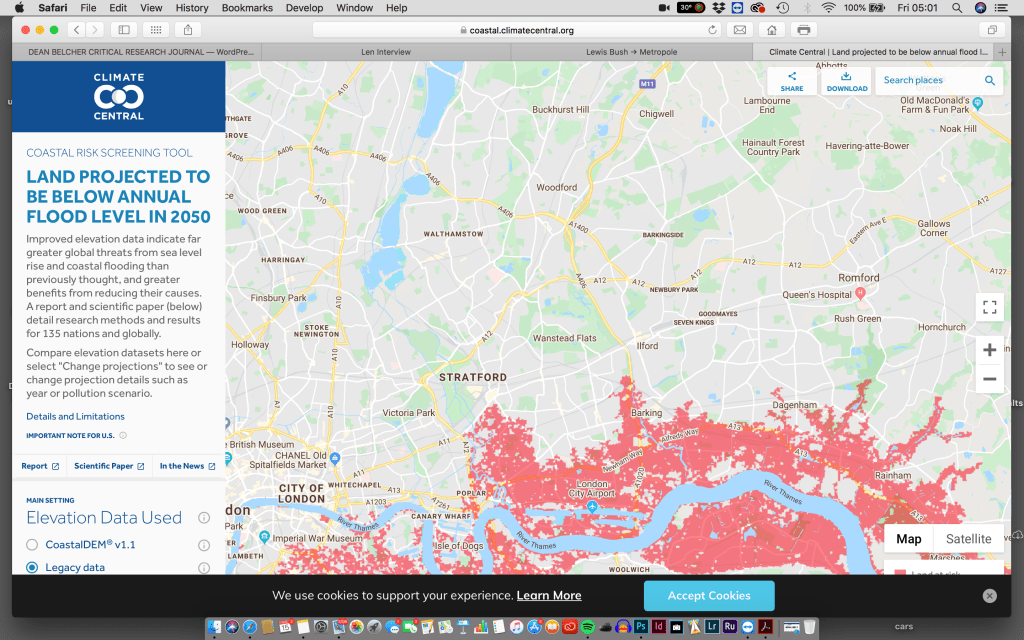
Task: Open the Bookmarks menu in the menu bar
Action: (x=247, y=8)
